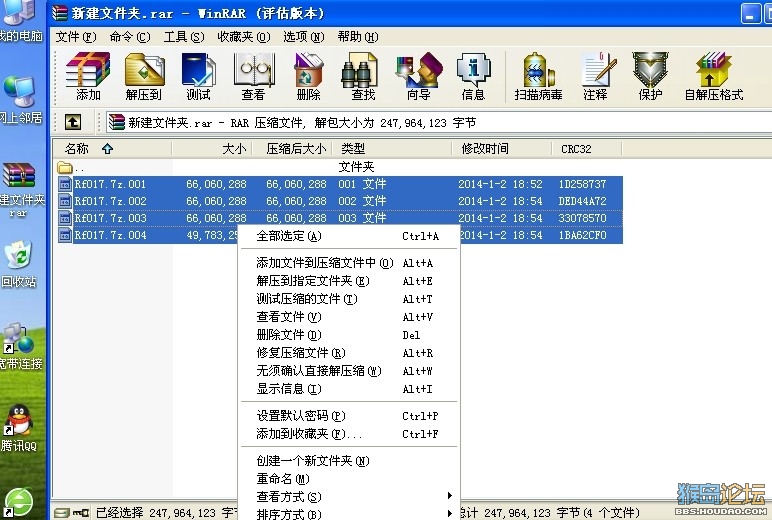Click the 网上邻居 desktop icon
772x520 pixels.
pos(20,100)
